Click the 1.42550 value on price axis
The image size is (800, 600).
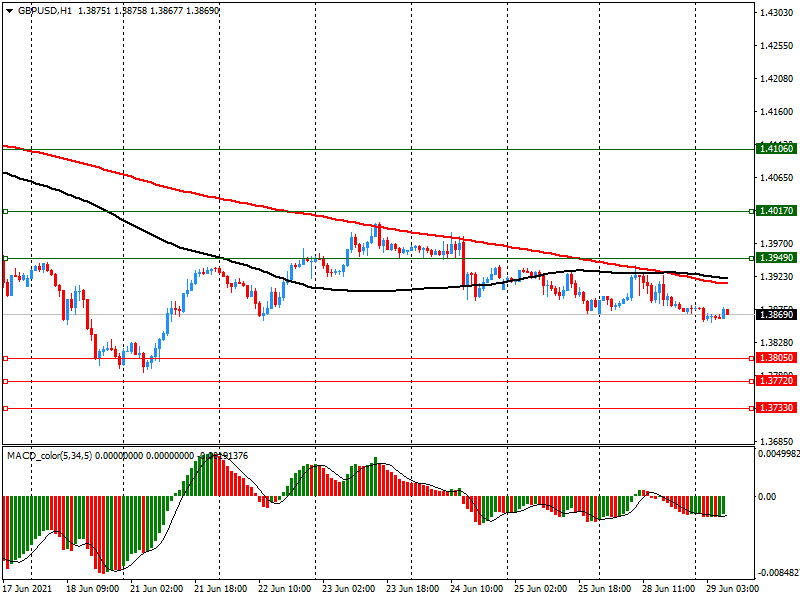[777, 45]
